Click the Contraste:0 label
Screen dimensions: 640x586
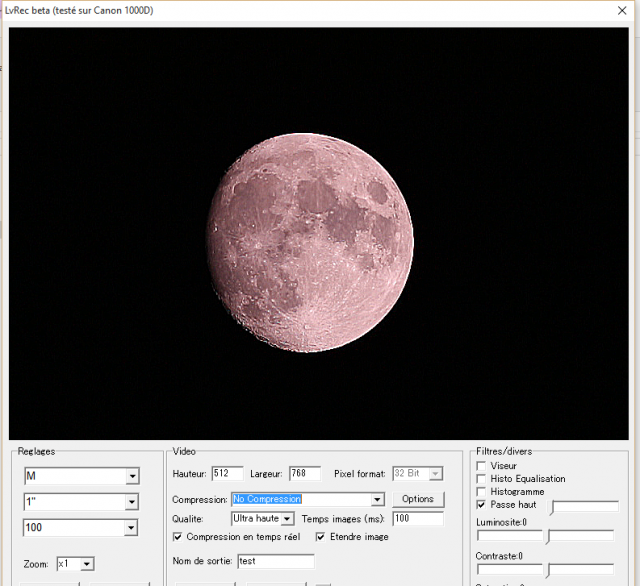point(499,556)
